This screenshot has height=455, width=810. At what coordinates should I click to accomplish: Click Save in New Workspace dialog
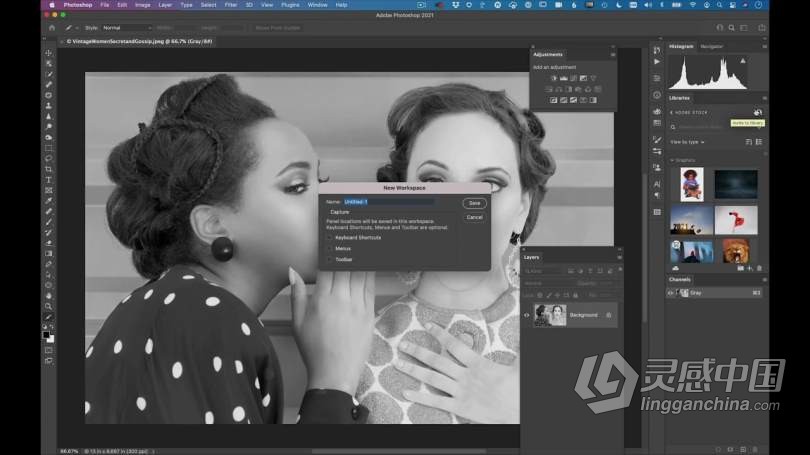pos(474,203)
